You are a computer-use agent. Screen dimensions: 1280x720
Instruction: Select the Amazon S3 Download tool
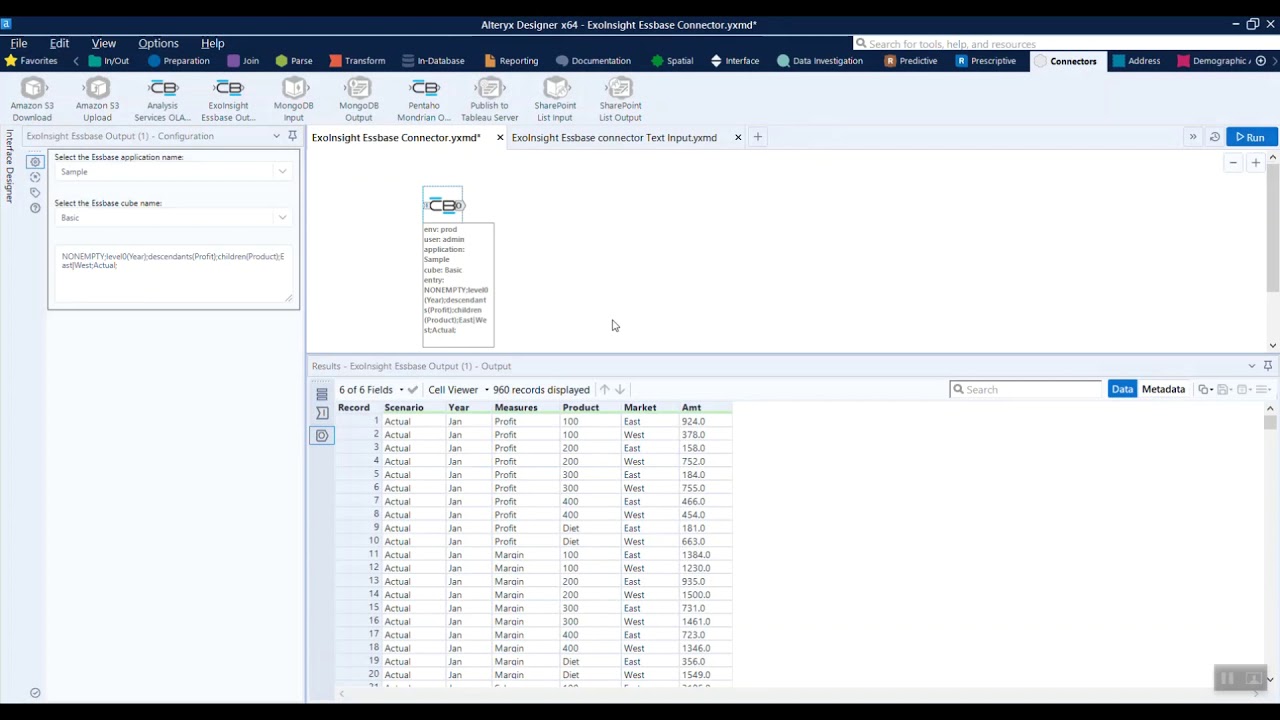click(x=32, y=99)
